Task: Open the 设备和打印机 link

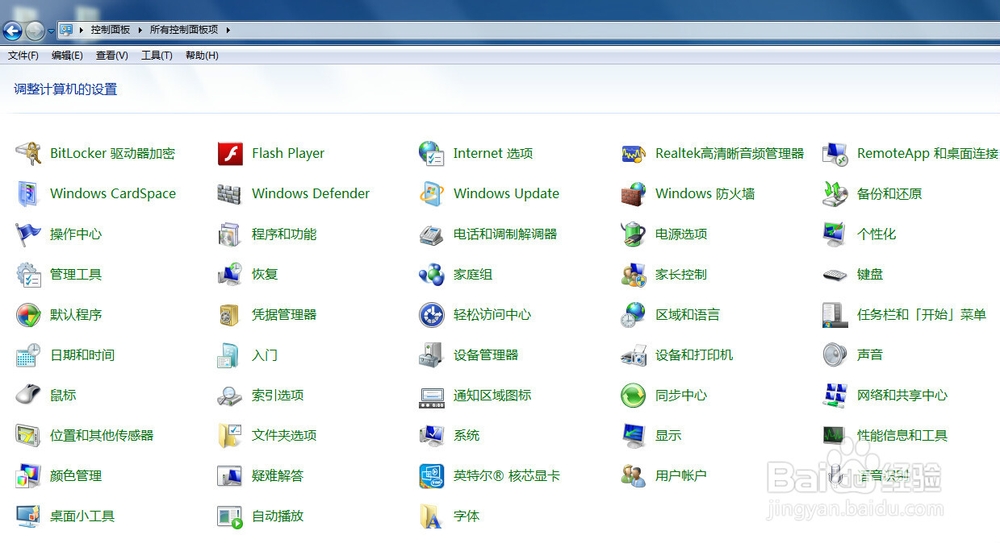Action: 694,355
